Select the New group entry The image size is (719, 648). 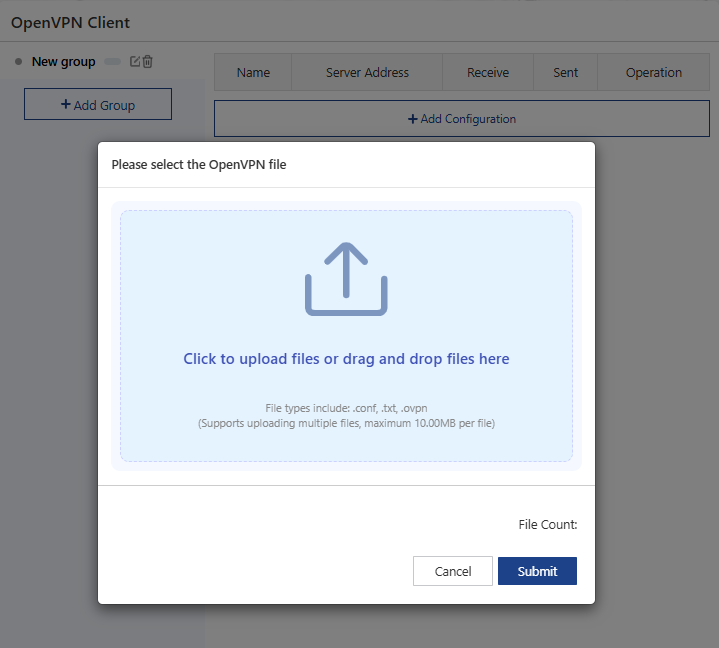(63, 62)
